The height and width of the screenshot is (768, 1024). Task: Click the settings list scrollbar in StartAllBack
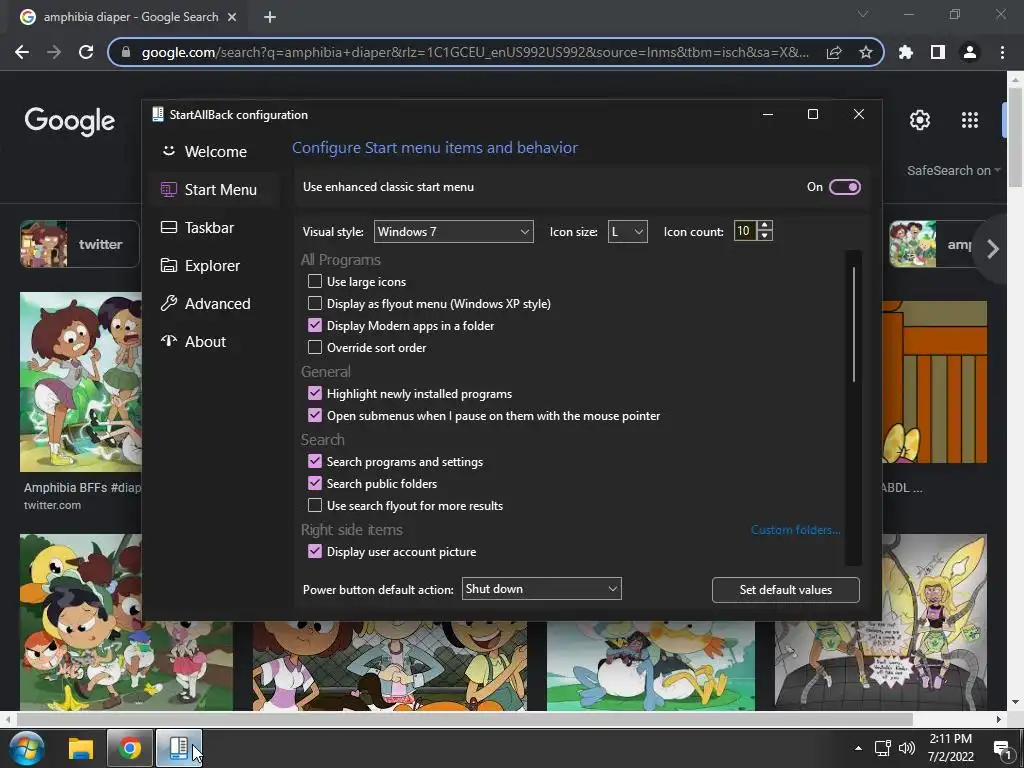[x=854, y=323]
